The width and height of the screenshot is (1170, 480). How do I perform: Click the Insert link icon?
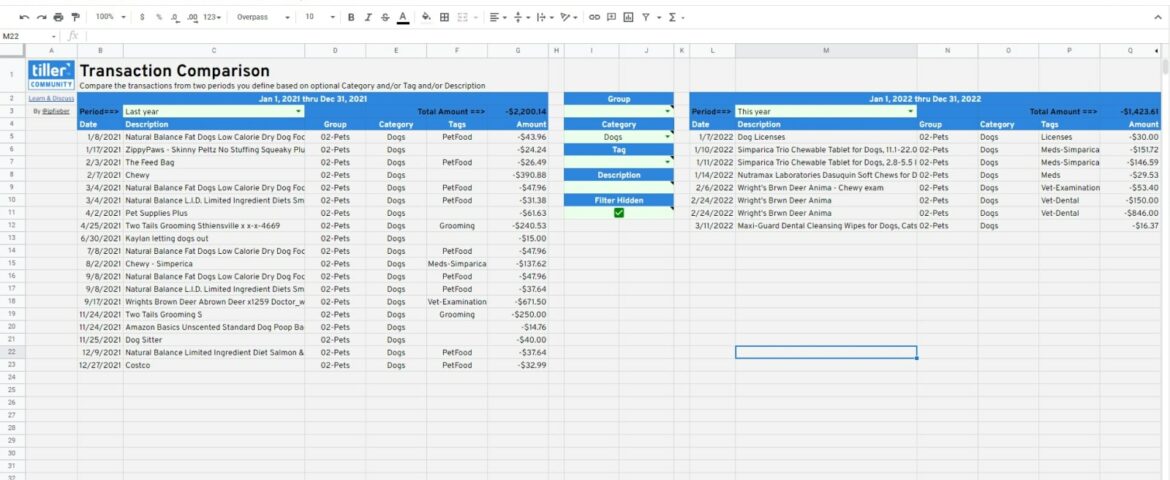coord(594,16)
